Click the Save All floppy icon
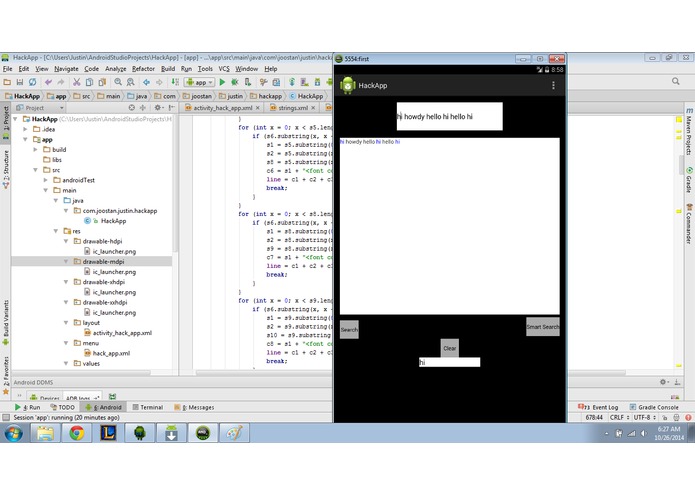 (20, 82)
